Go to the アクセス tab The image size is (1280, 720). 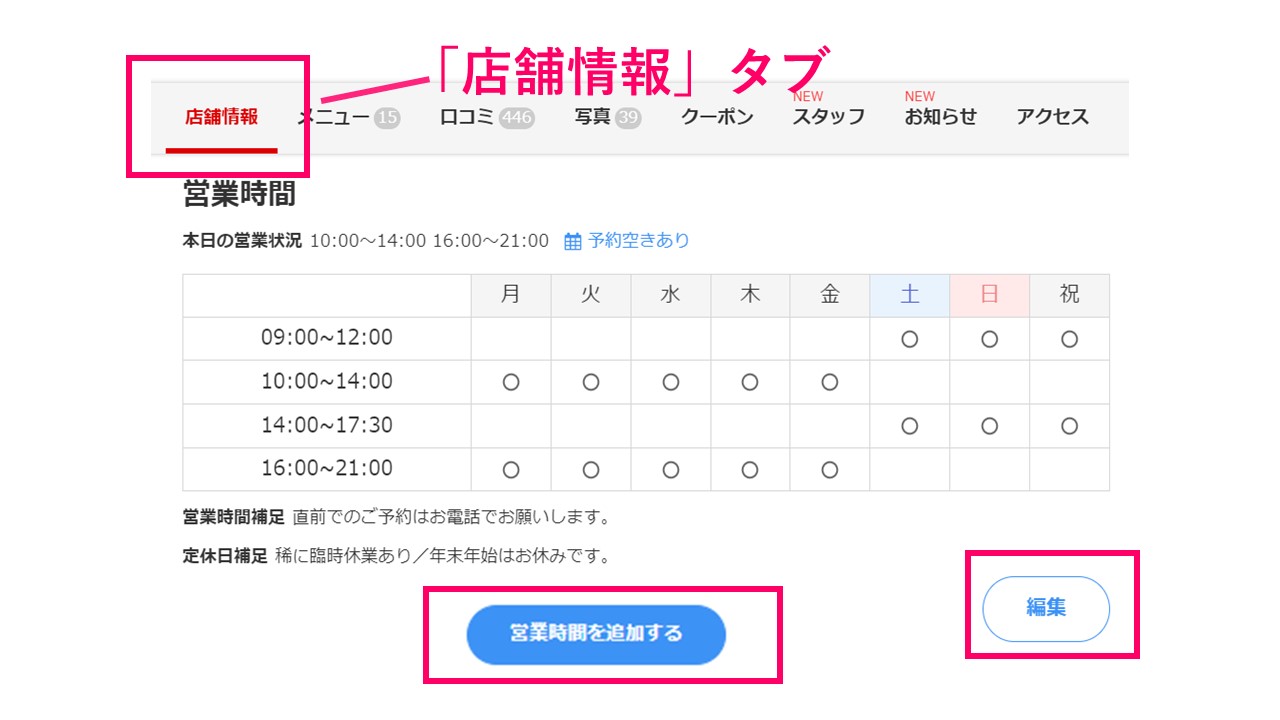(1053, 117)
